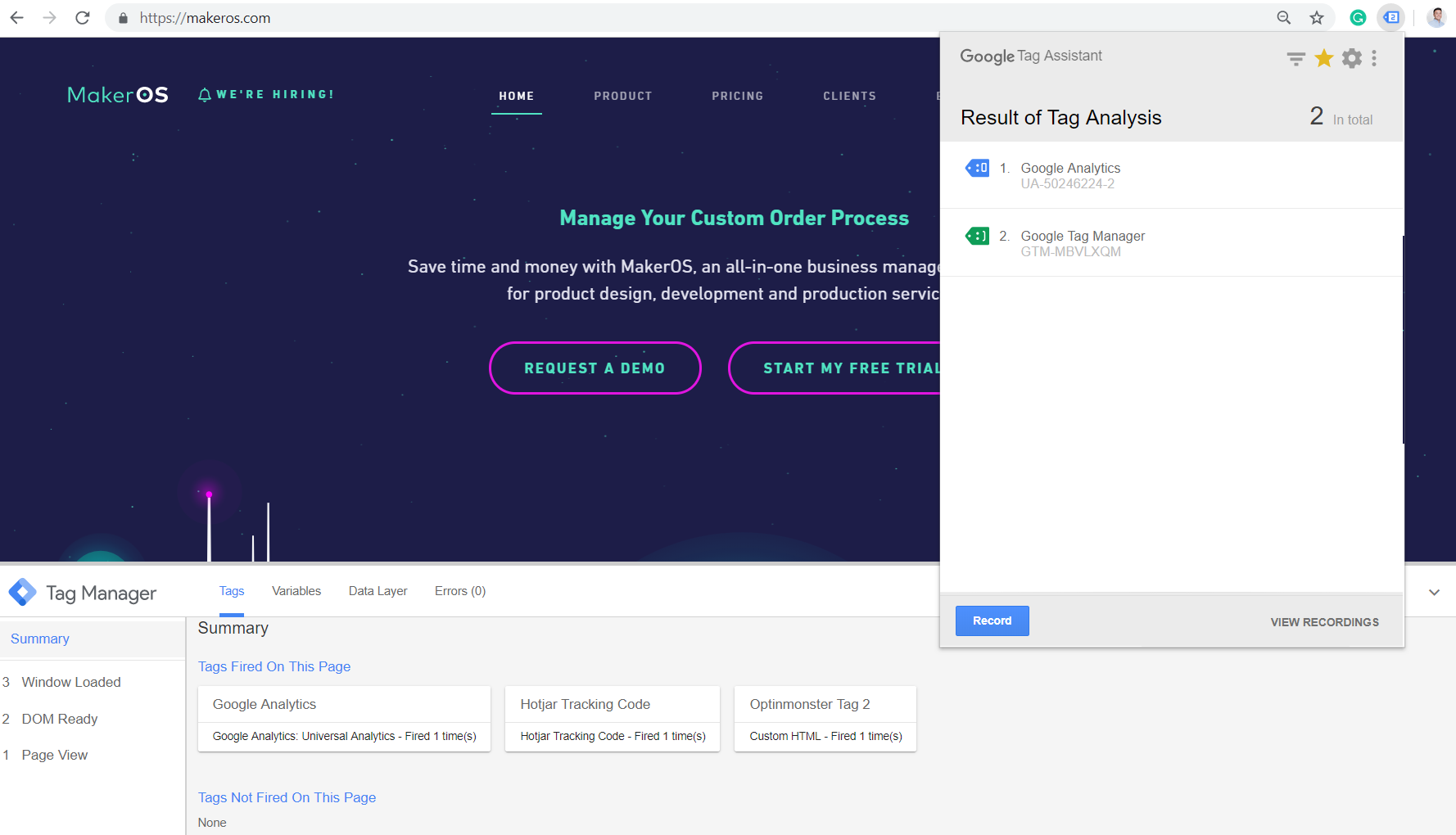Switch to the Errors (0) tab

pos(460,591)
